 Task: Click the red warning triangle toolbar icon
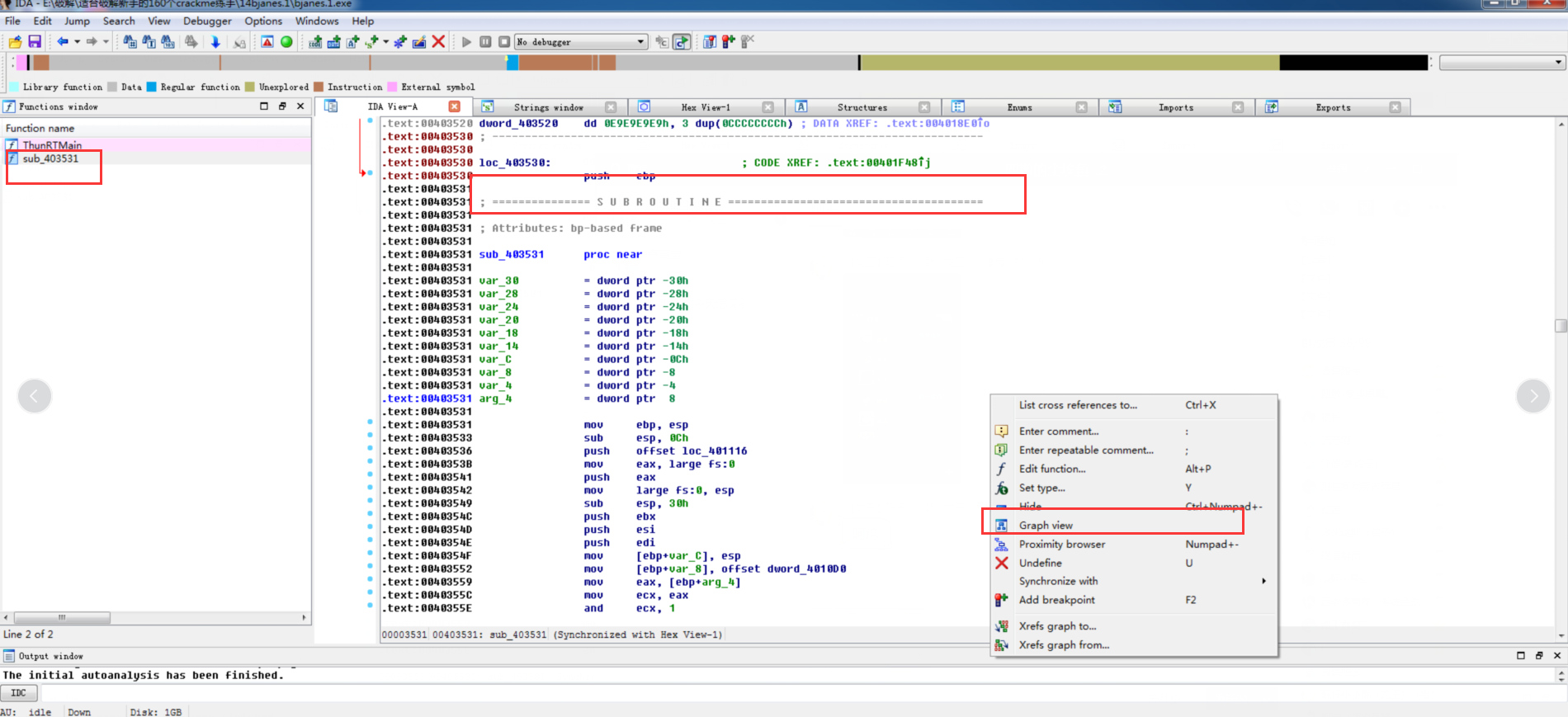267,41
